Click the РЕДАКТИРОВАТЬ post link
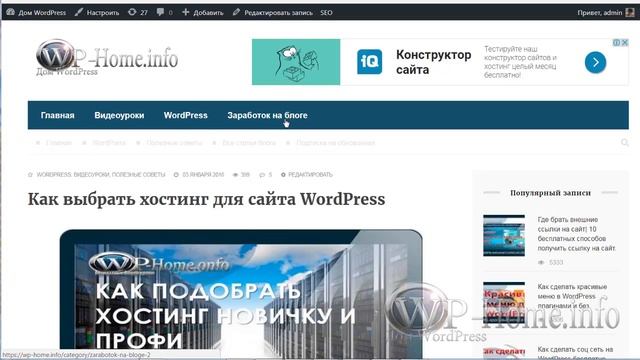 tap(310, 175)
